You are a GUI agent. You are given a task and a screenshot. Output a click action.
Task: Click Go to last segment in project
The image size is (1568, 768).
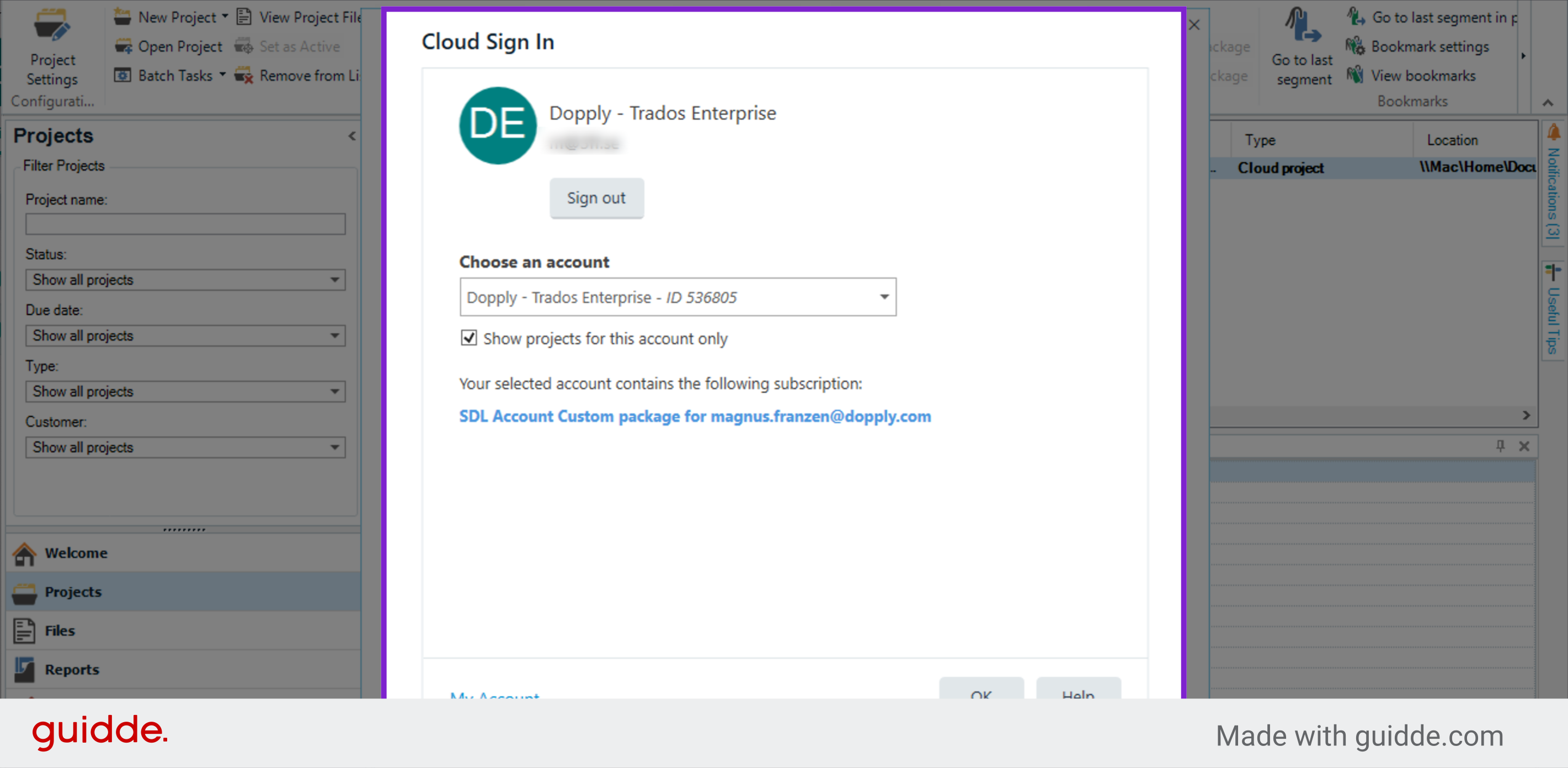(x=1432, y=17)
